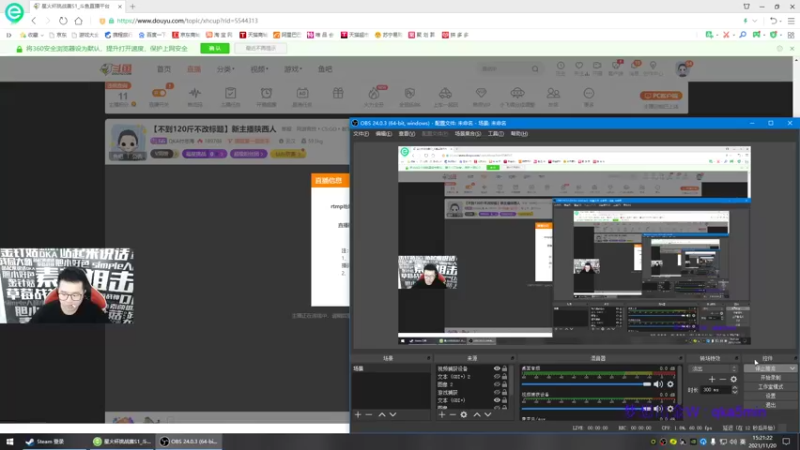Screen dimensions: 800x450
Task: Move the source down in the Sources panel
Action: click(488, 415)
